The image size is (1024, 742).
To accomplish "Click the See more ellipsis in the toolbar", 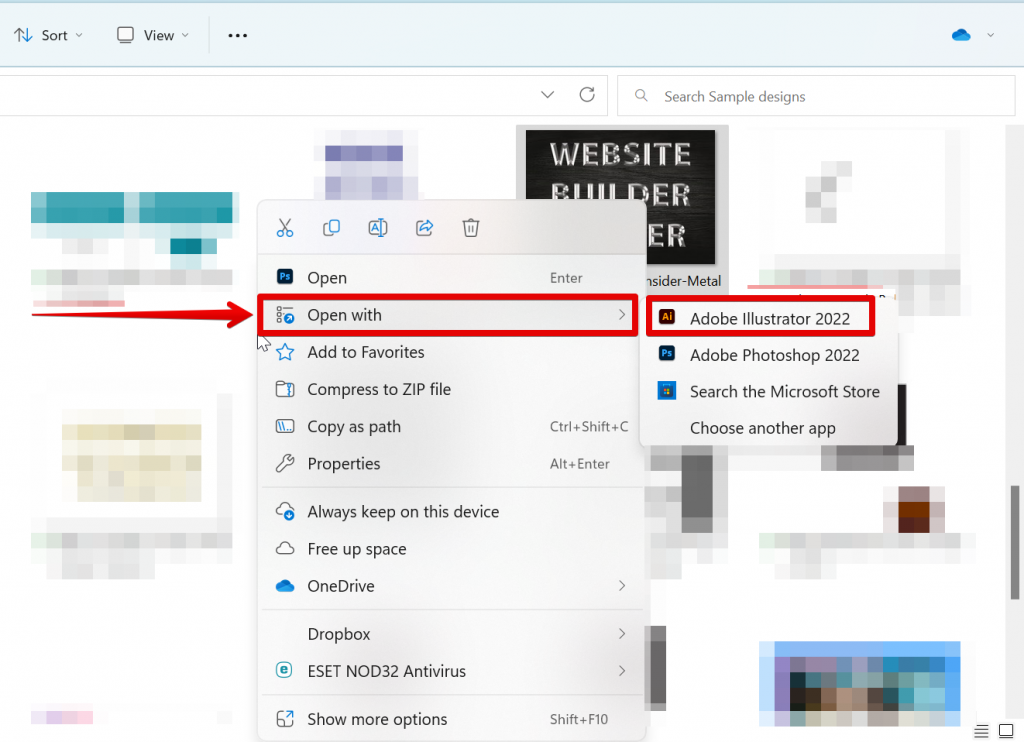I will tap(237, 34).
